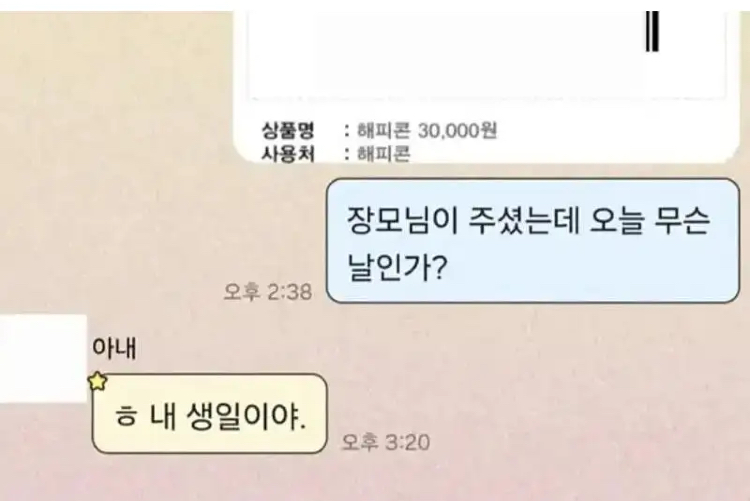Open the white Happycon gift coupon image
750x501 pixels.
(x=486, y=87)
